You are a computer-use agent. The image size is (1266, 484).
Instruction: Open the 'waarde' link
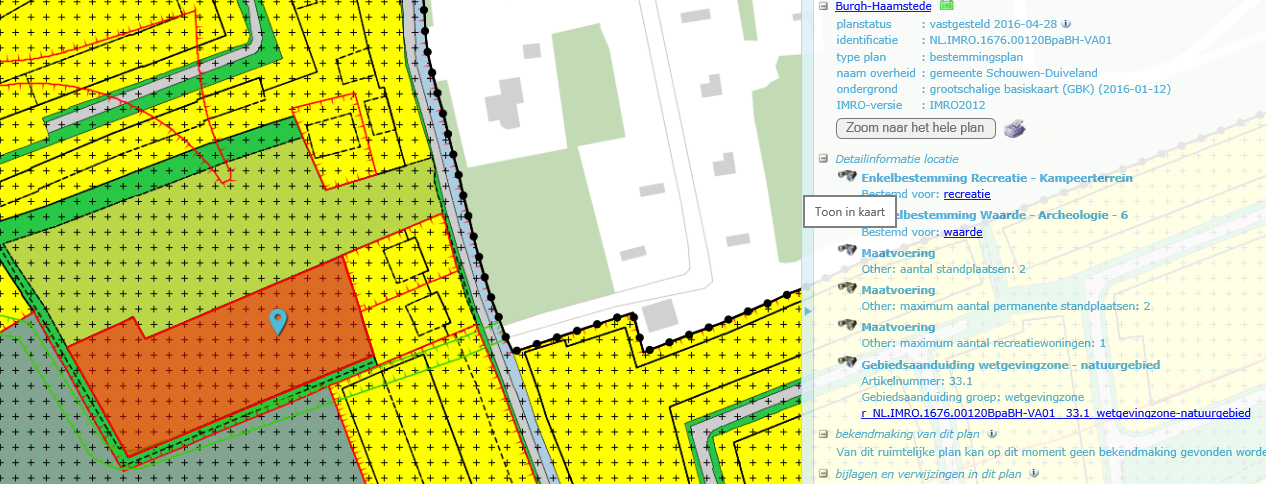tap(962, 232)
